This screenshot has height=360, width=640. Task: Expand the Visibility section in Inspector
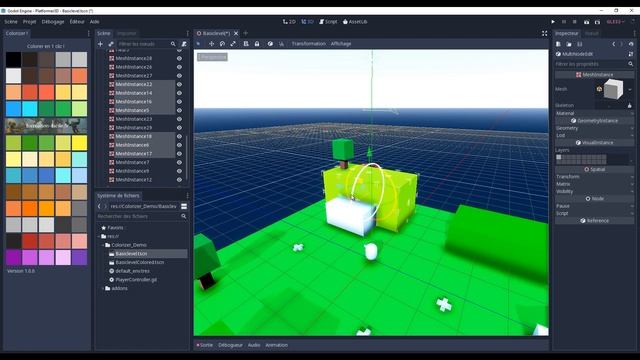(594, 191)
